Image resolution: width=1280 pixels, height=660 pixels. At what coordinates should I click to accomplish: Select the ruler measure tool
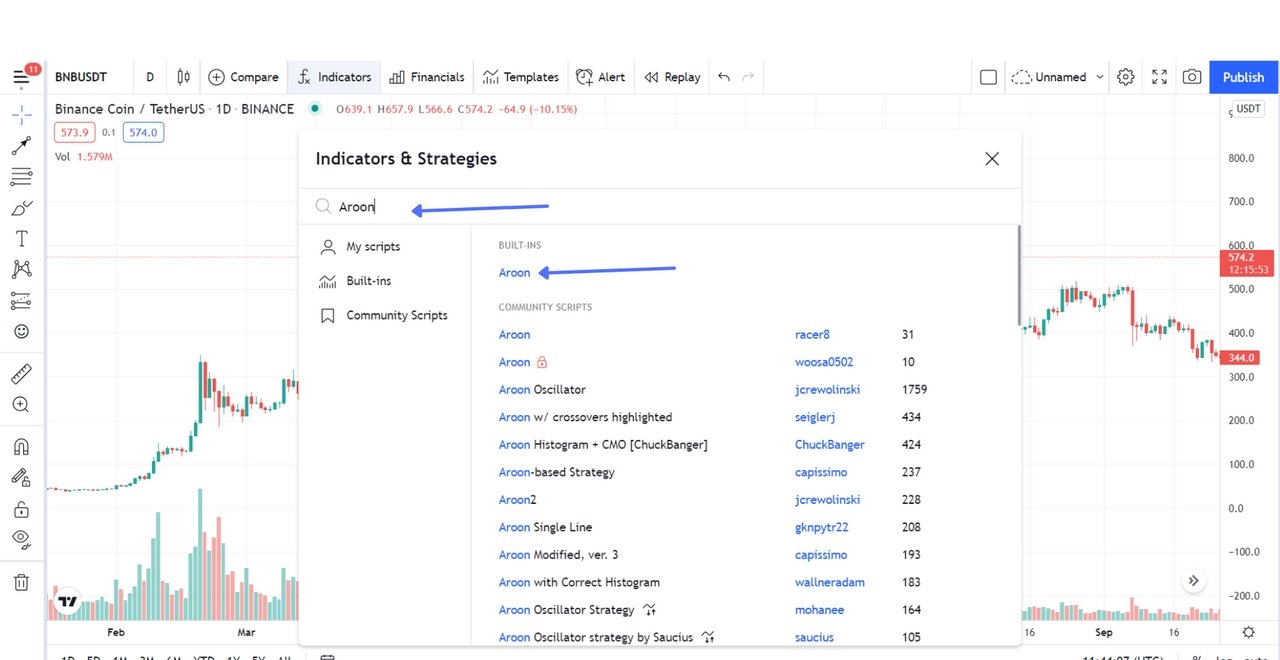(x=21, y=374)
